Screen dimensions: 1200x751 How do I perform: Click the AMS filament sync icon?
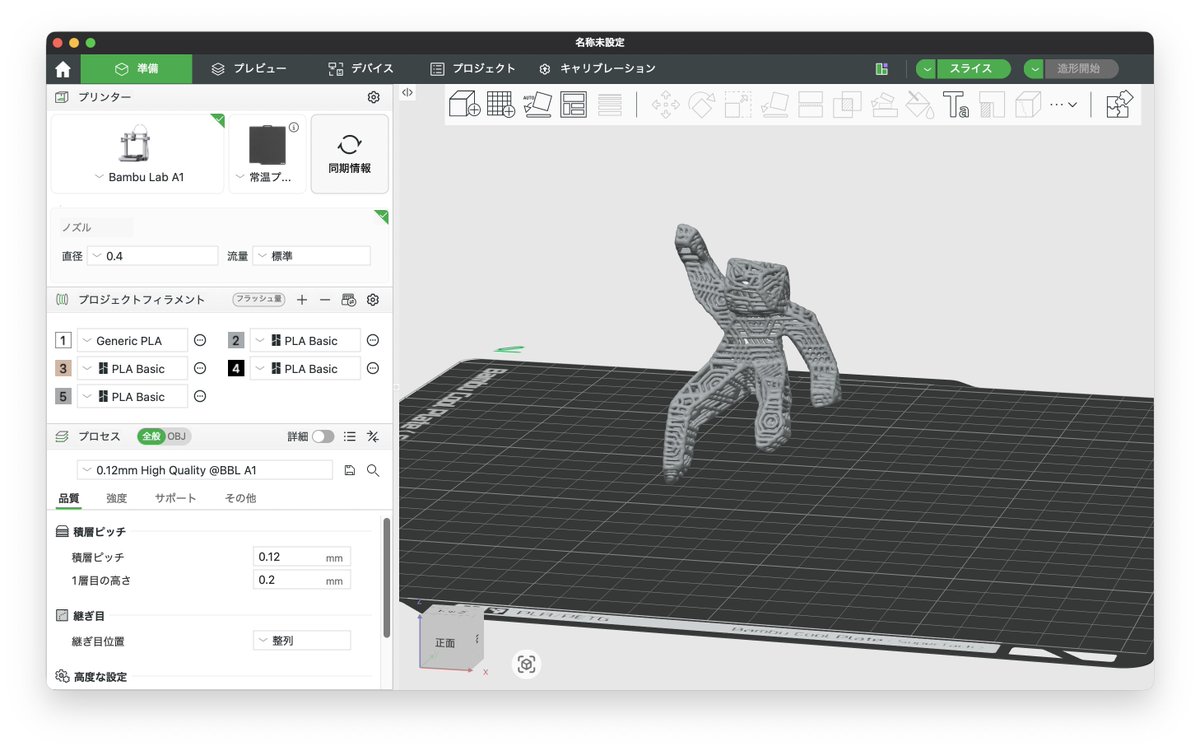click(349, 300)
